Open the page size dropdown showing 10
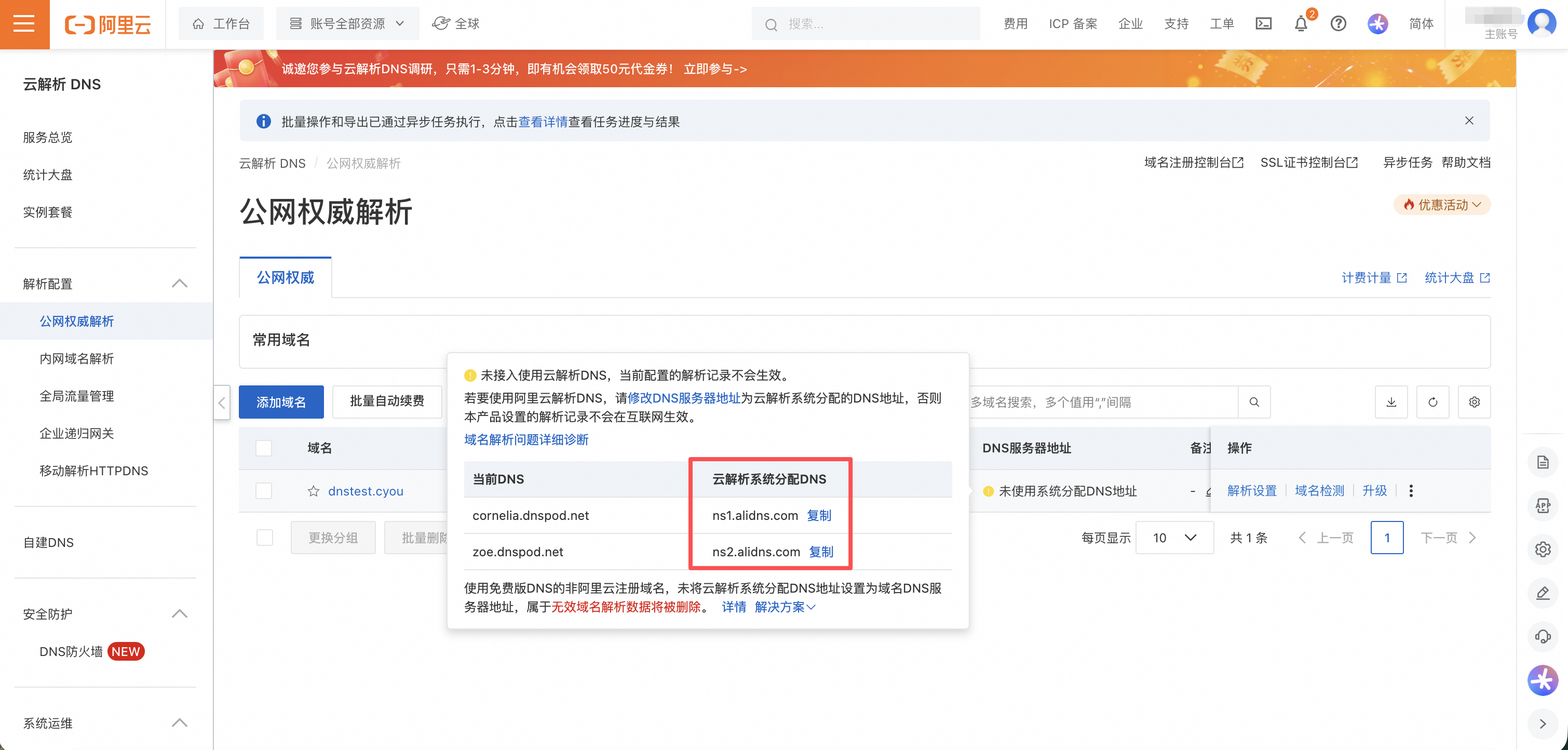 [x=1174, y=538]
